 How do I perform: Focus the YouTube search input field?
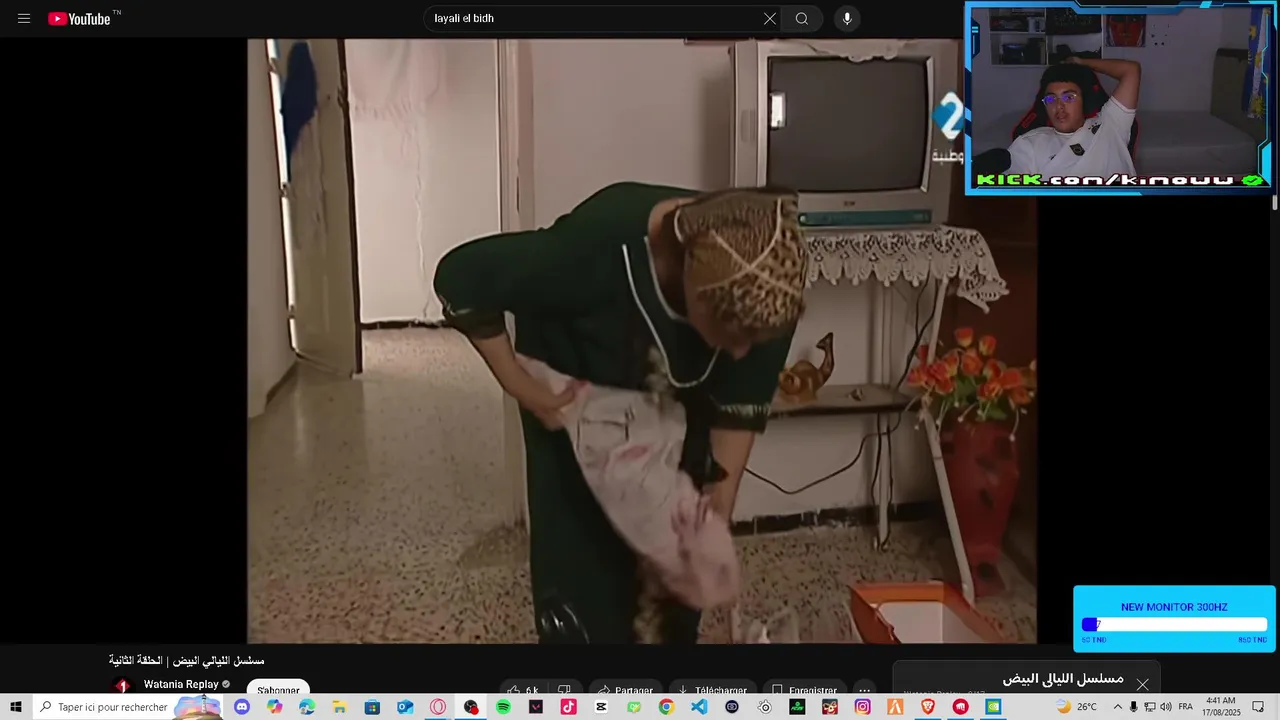coord(595,18)
